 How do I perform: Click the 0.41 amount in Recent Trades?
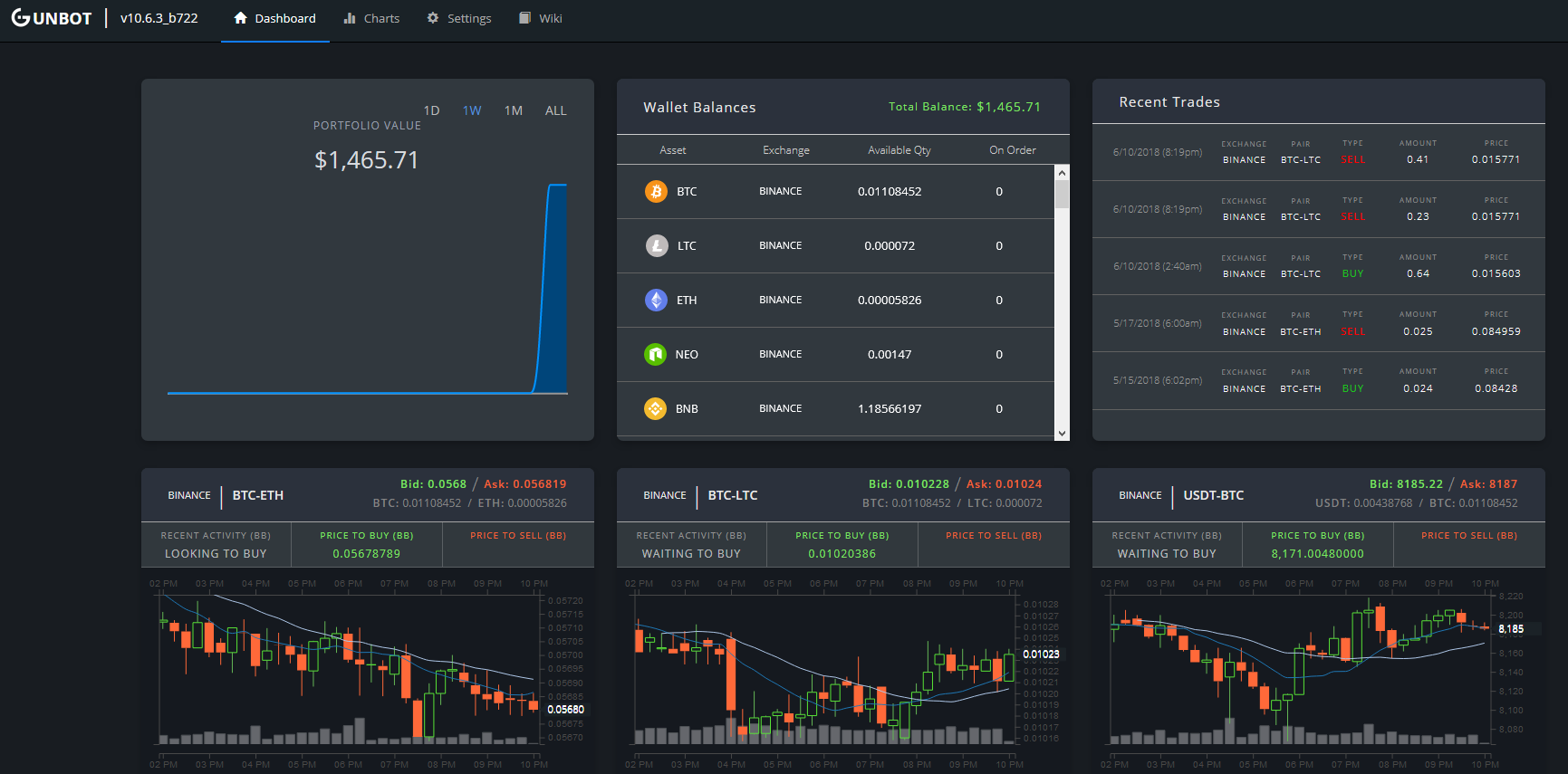coord(1418,159)
